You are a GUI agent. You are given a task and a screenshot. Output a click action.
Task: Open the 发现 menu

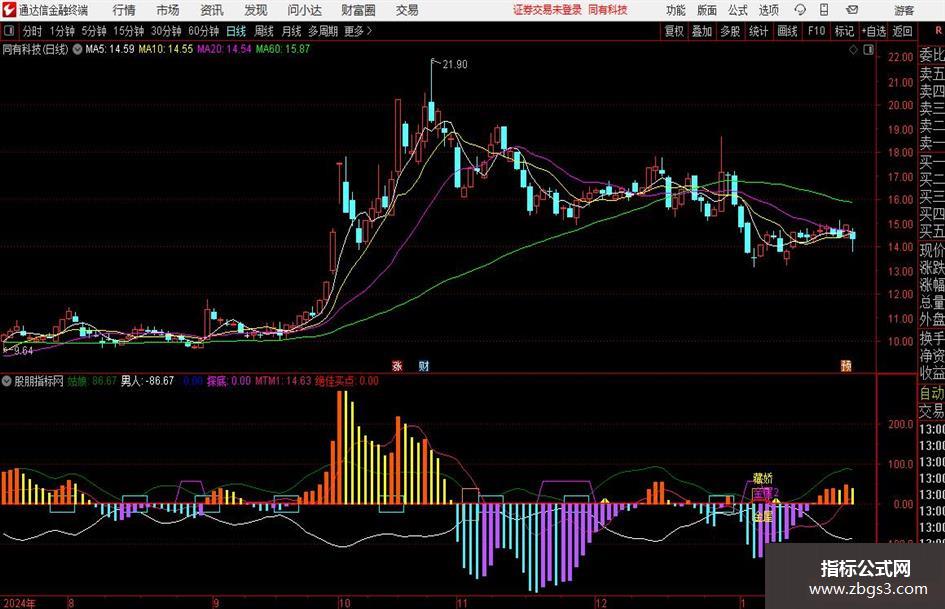[x=256, y=10]
